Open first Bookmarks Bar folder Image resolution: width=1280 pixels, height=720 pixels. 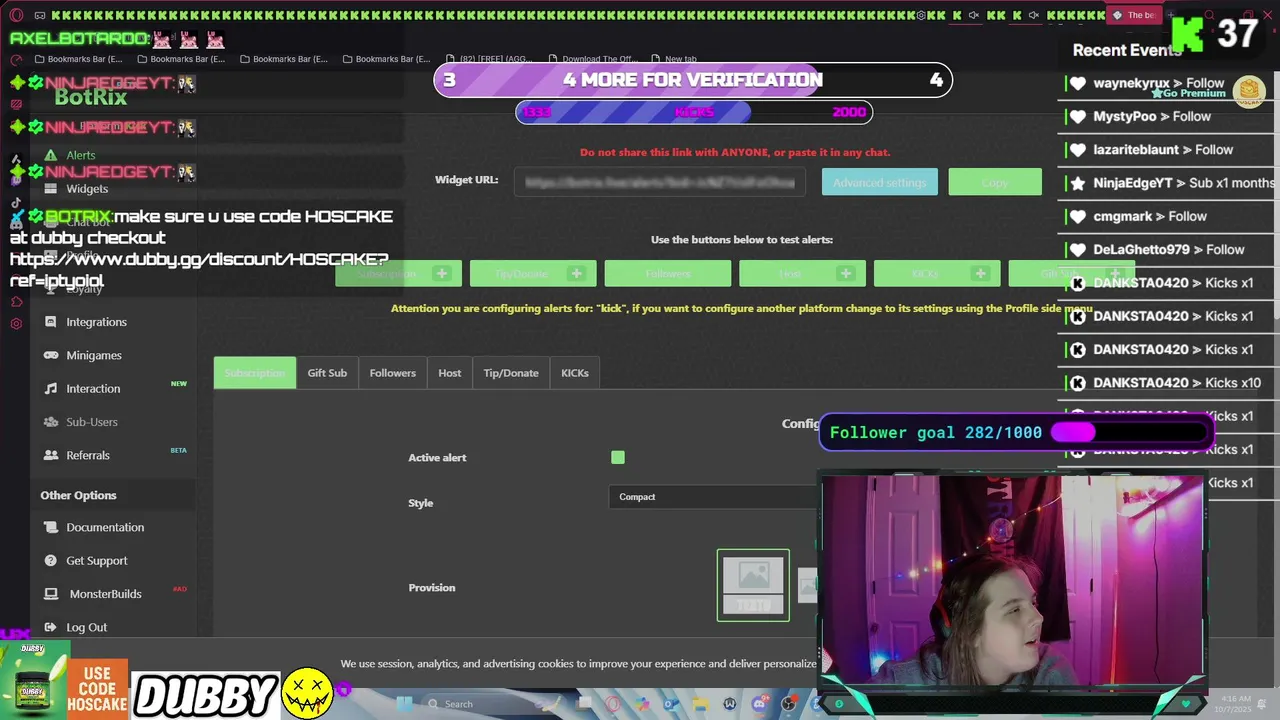point(78,59)
